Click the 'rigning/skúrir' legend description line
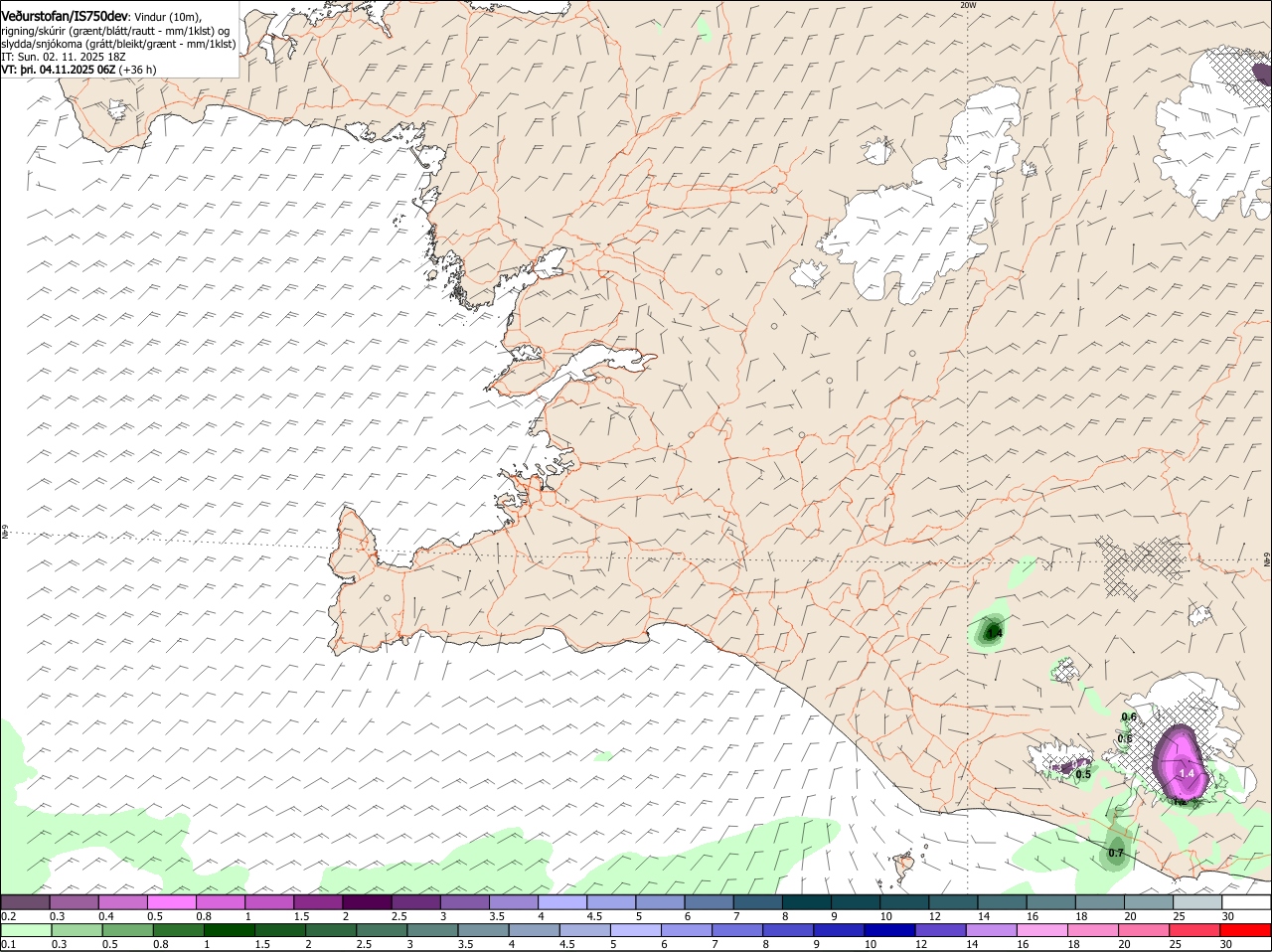This screenshot has width=1272, height=952. (115, 31)
